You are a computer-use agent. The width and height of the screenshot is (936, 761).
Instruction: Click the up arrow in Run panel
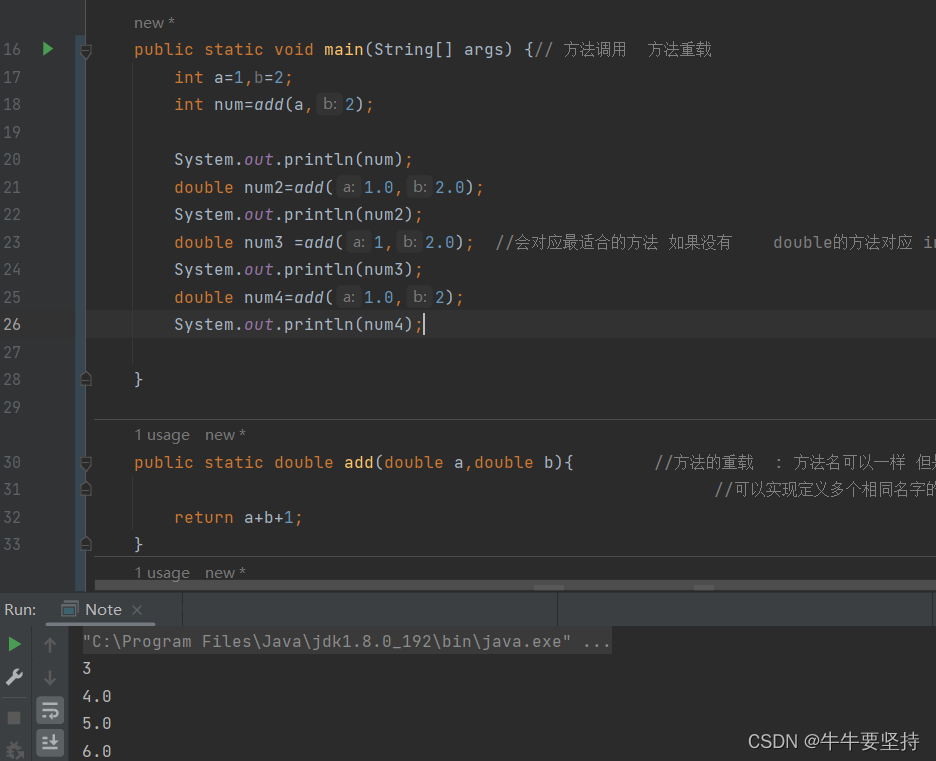click(x=50, y=645)
